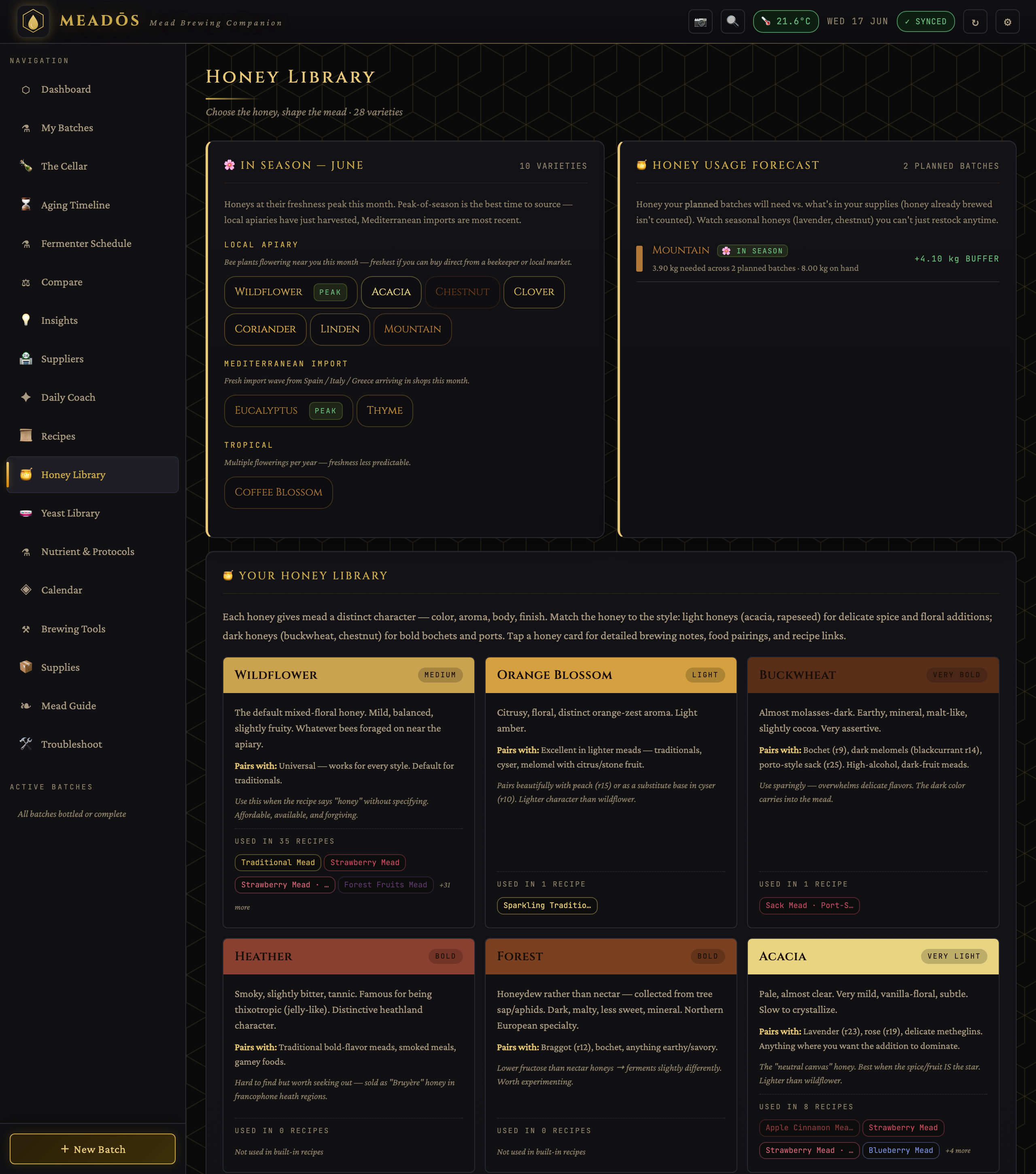Click the My Batches flask icon
This screenshot has width=1036, height=1174.
[26, 128]
